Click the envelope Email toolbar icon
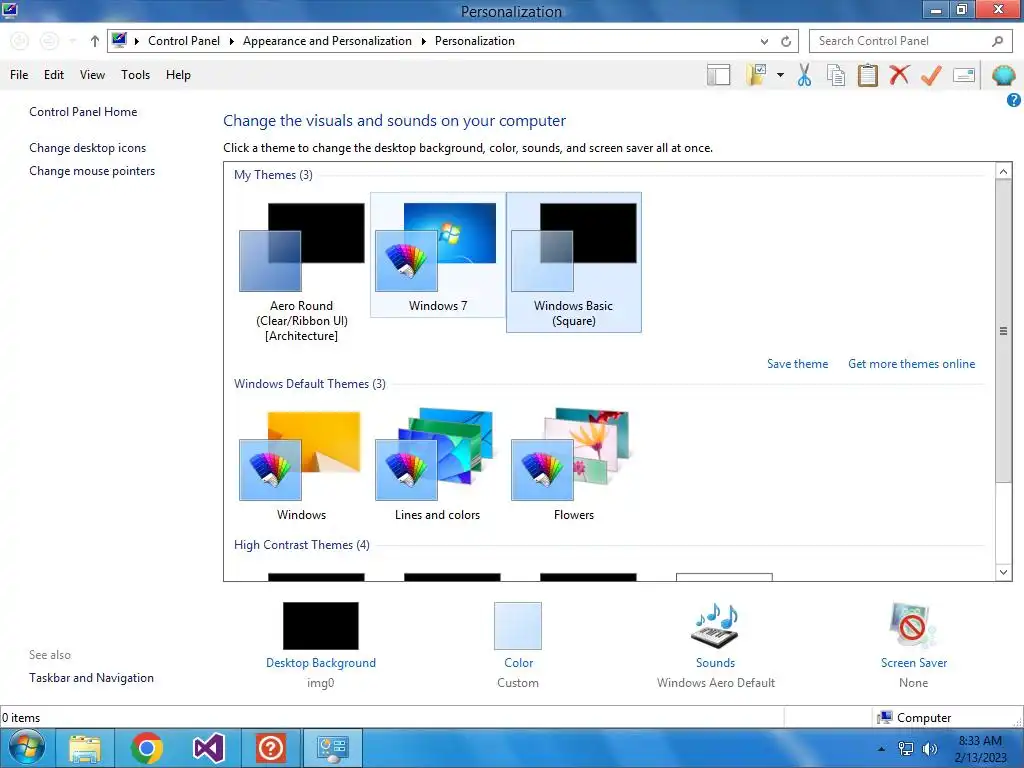The height and width of the screenshot is (768, 1024). [964, 75]
